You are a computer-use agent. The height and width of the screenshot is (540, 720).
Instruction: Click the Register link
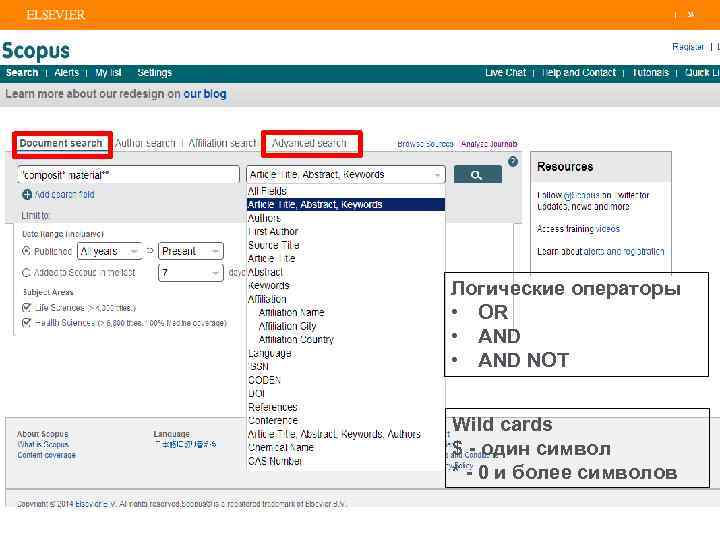pyautogui.click(x=688, y=47)
